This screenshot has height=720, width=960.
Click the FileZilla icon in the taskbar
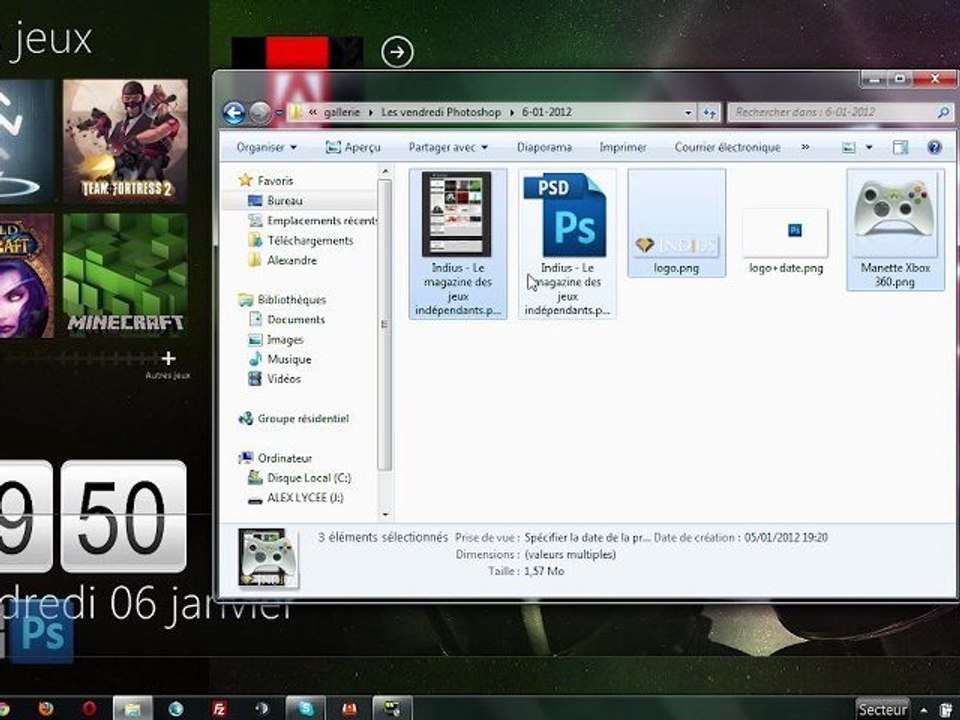pos(219,709)
